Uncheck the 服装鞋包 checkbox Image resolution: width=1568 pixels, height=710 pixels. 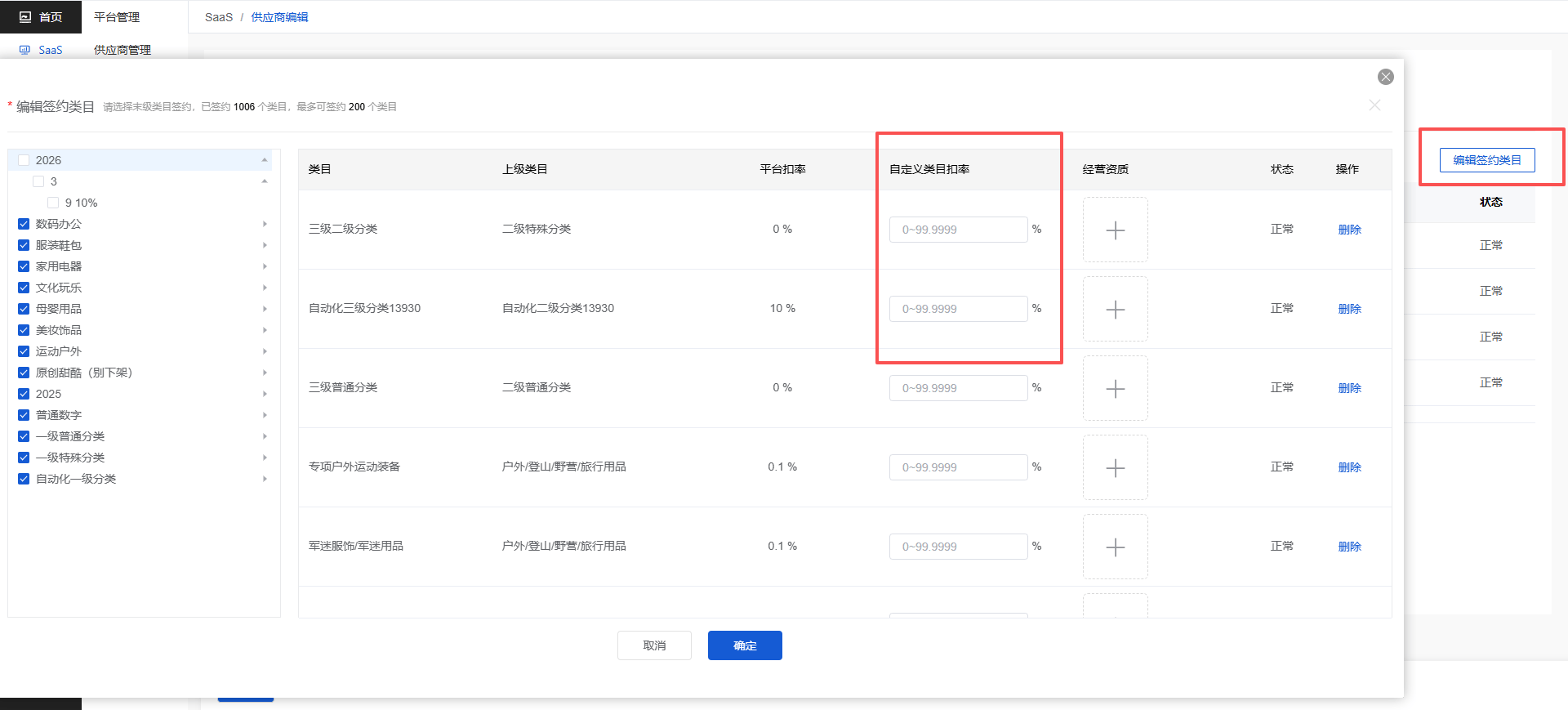[24, 245]
